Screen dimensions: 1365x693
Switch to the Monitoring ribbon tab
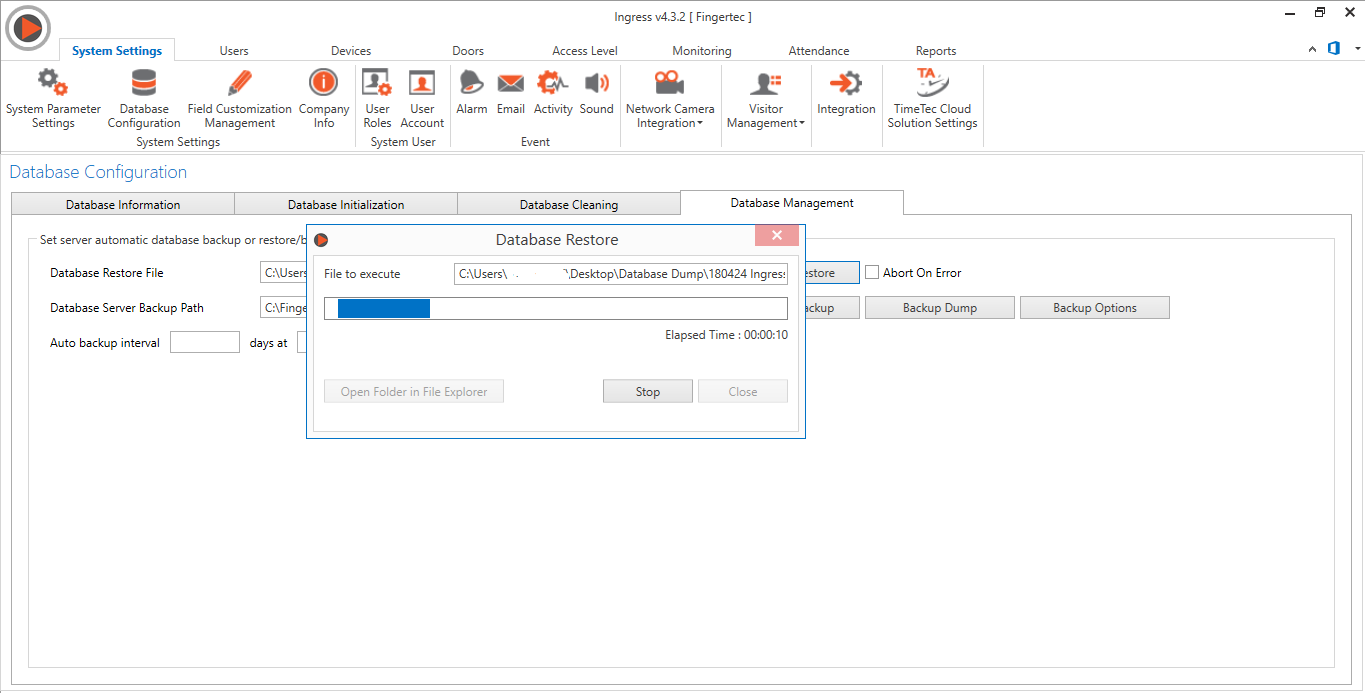pos(702,51)
